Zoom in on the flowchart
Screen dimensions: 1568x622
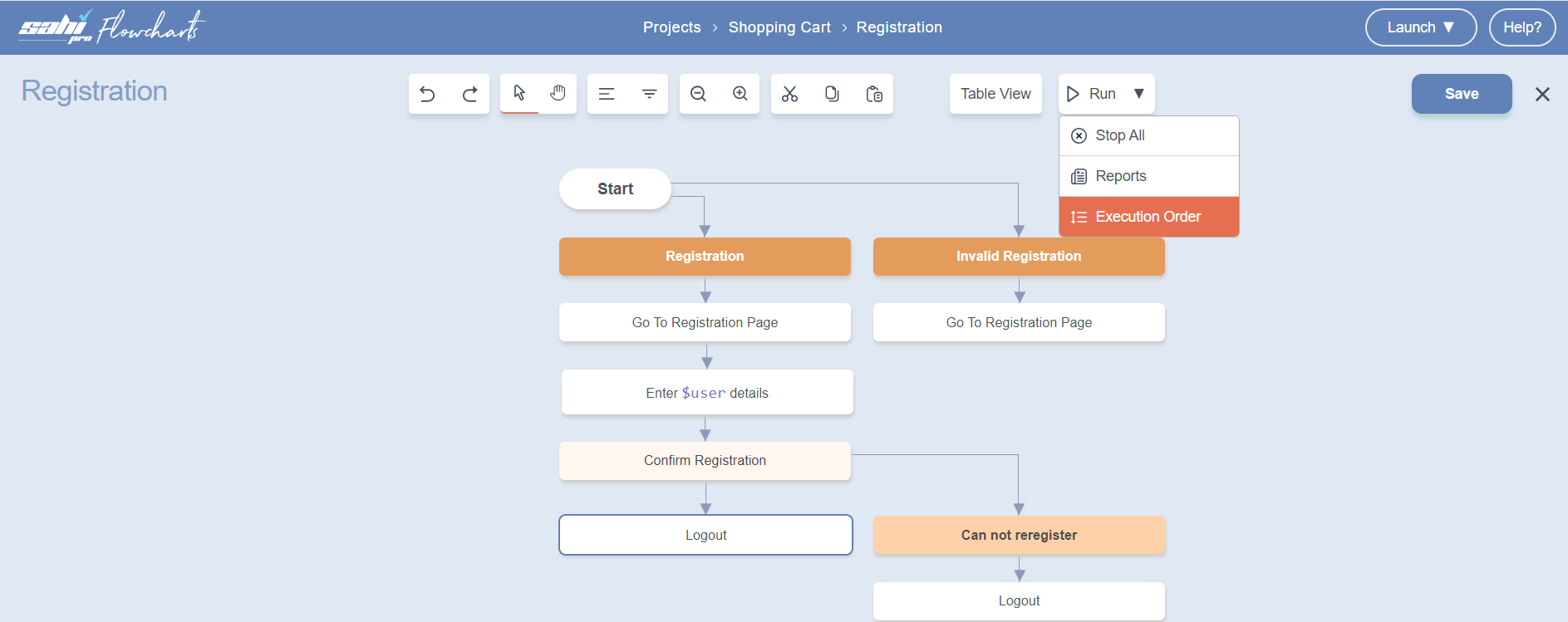740,94
